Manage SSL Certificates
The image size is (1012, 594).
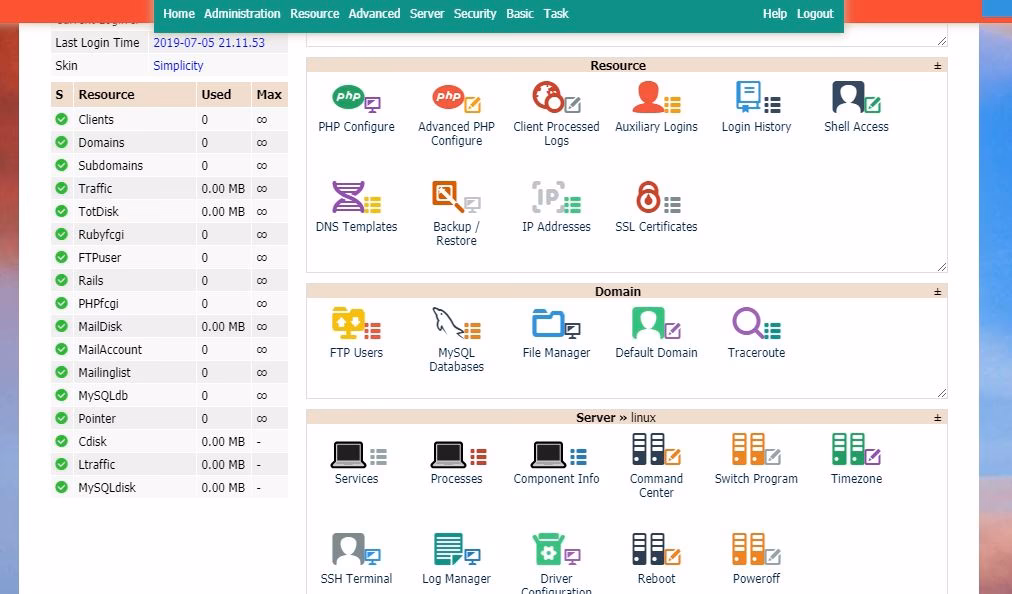656,205
